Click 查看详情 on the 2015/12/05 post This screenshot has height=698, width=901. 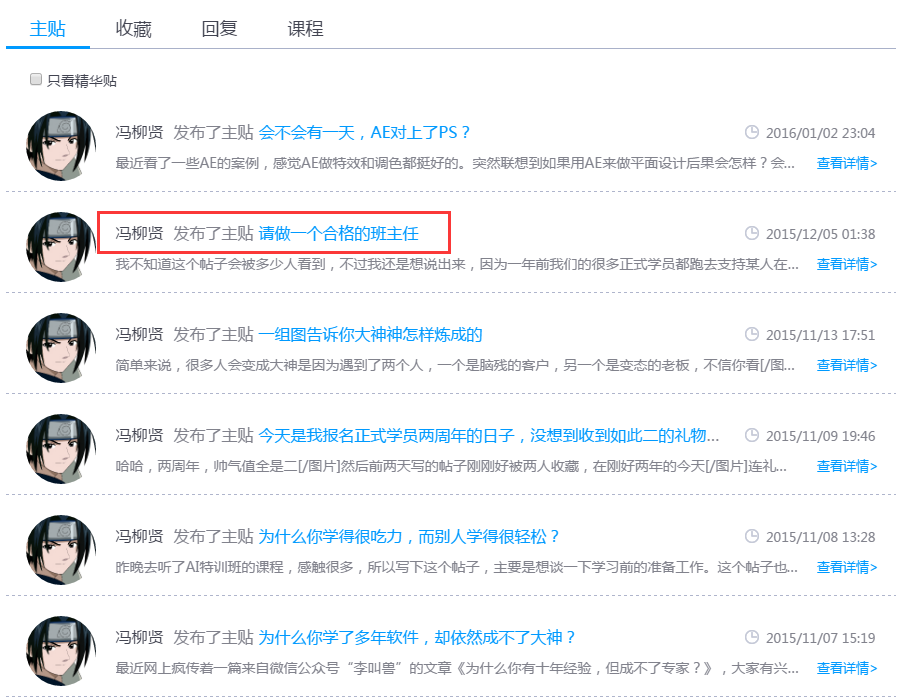pos(845,263)
